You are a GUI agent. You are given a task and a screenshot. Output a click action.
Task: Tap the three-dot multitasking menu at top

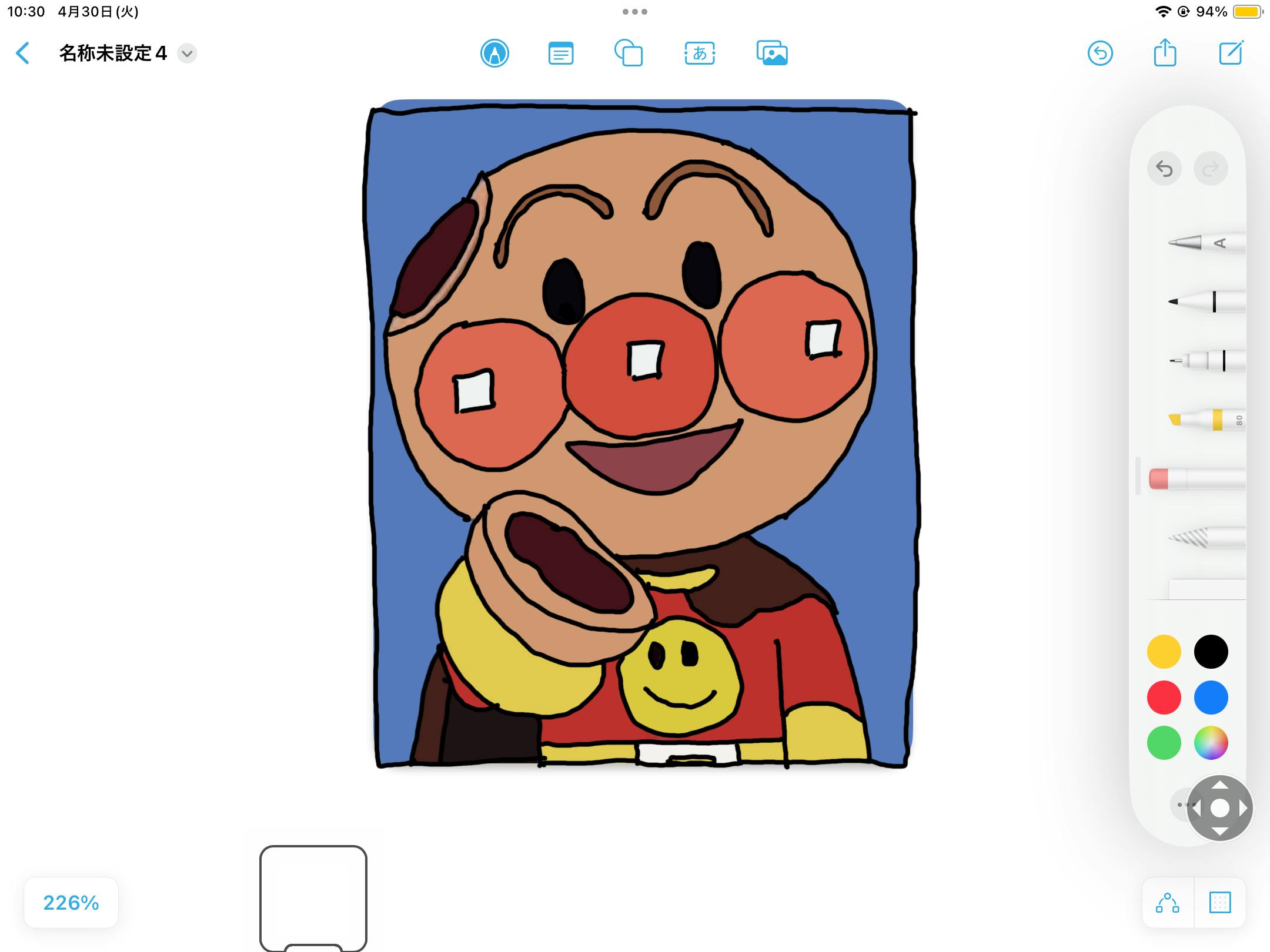click(634, 12)
